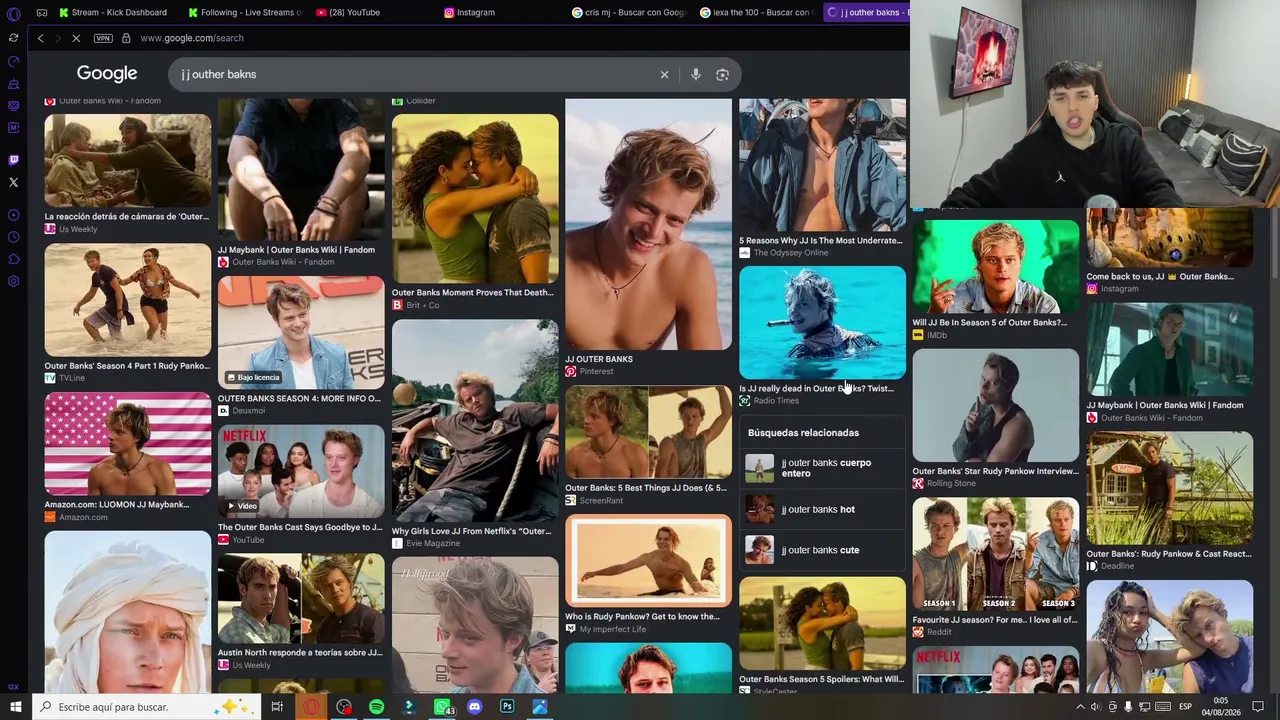
Task: Open Twitch from the Opera sidebar
Action: click(13, 160)
